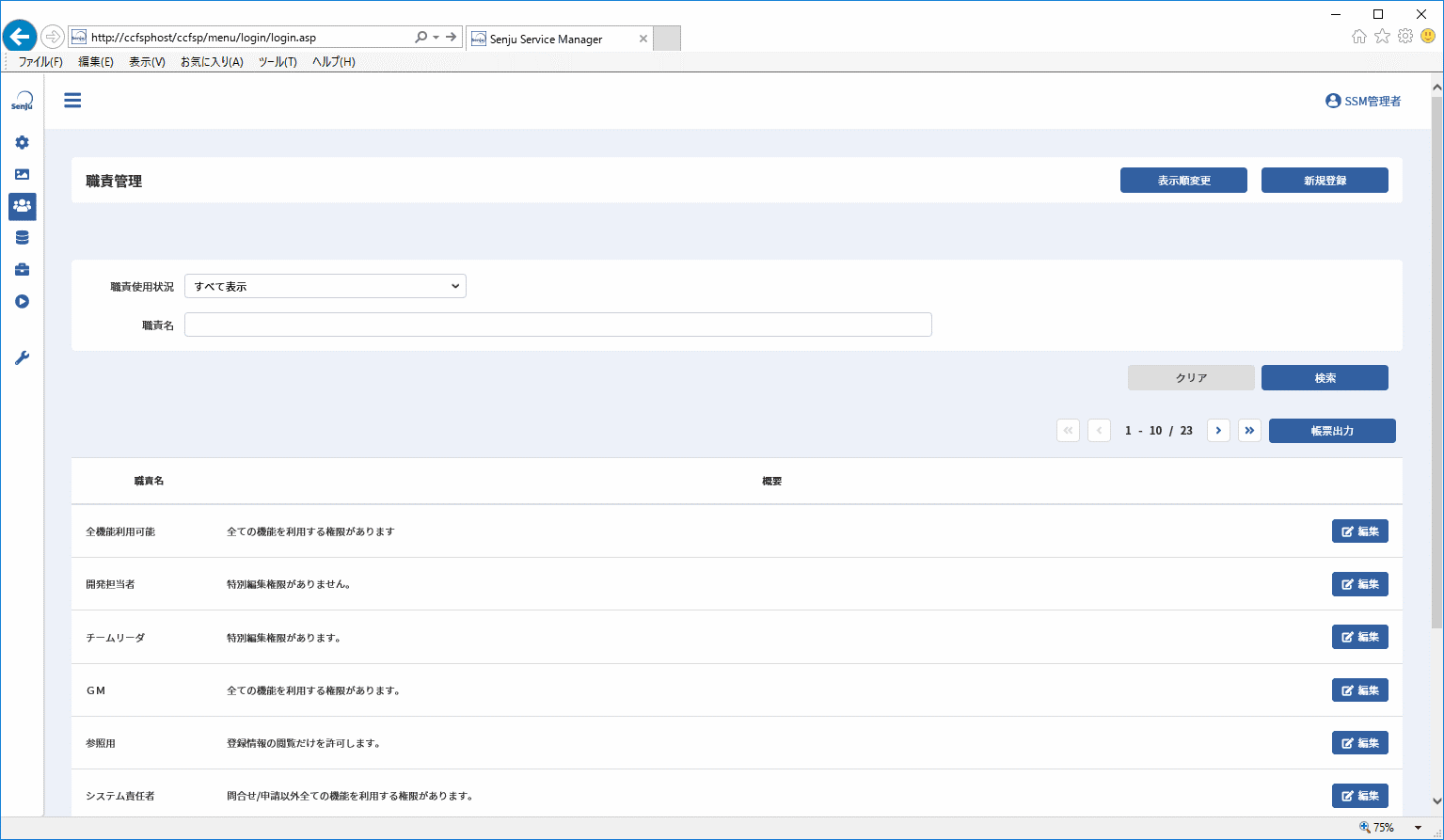Click the SSM管理者 user account
1444x840 pixels.
1363,101
